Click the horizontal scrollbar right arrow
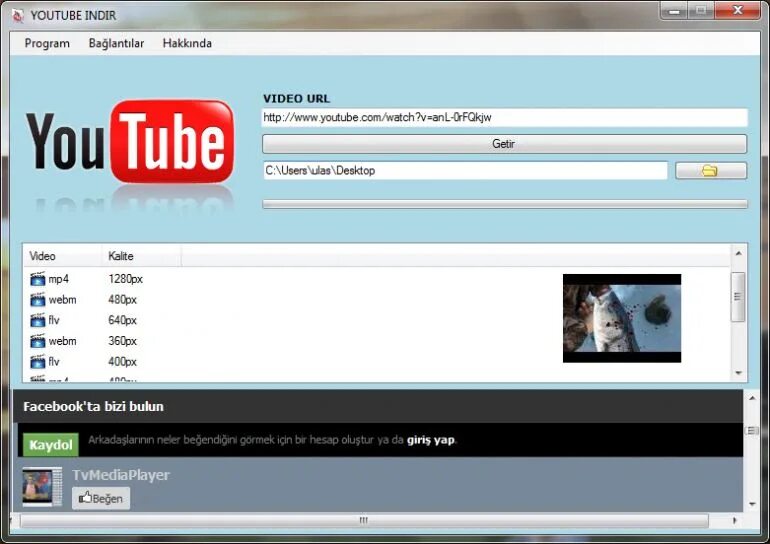Image resolution: width=770 pixels, height=544 pixels. pos(735,520)
